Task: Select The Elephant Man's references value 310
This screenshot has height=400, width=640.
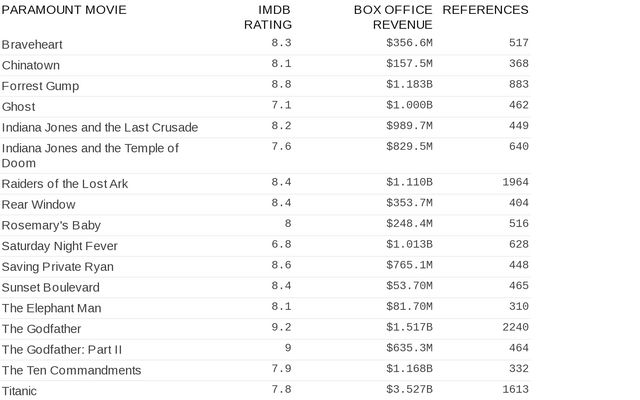Action: [x=517, y=307]
